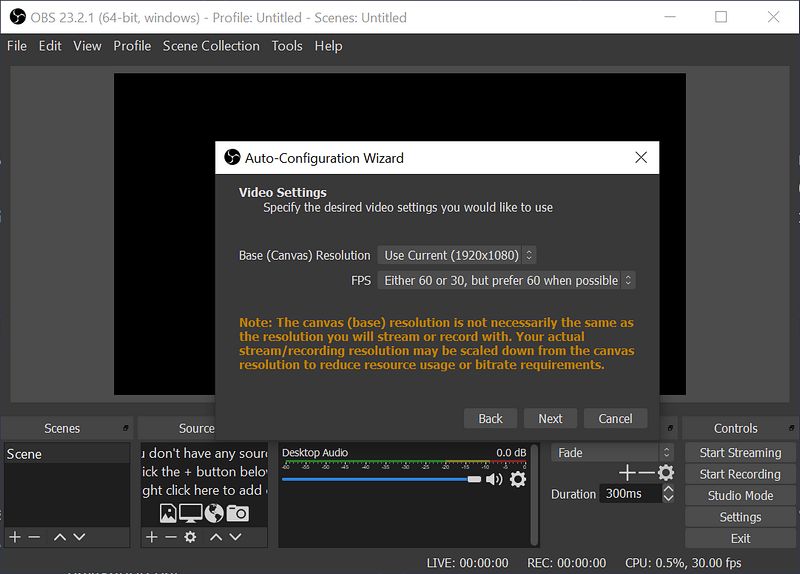Click the OBS logo in title bar
Viewport: 800px width, 574px height.
[x=18, y=17]
